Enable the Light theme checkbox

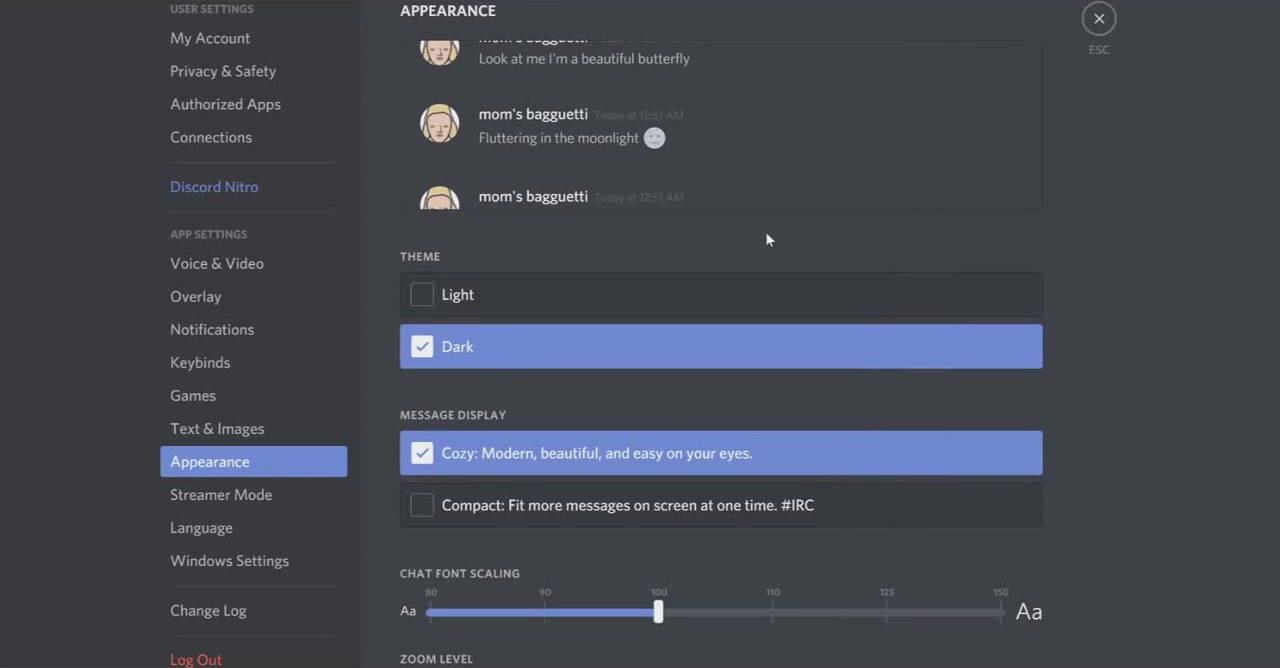(x=422, y=294)
